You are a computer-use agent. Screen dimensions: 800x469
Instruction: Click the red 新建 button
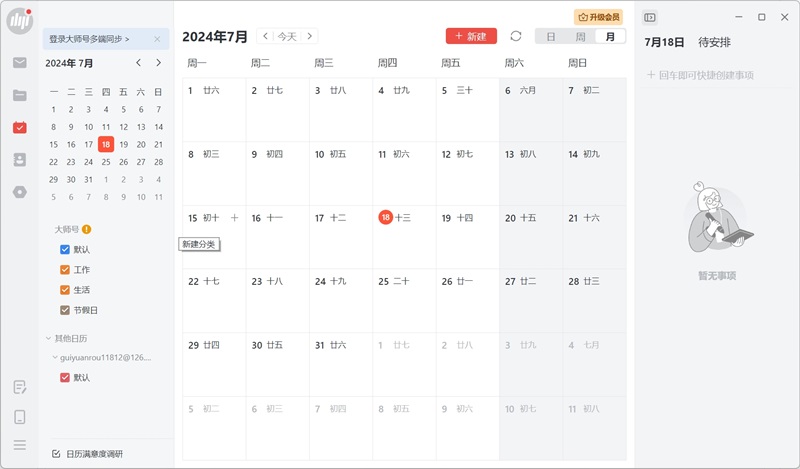point(471,36)
